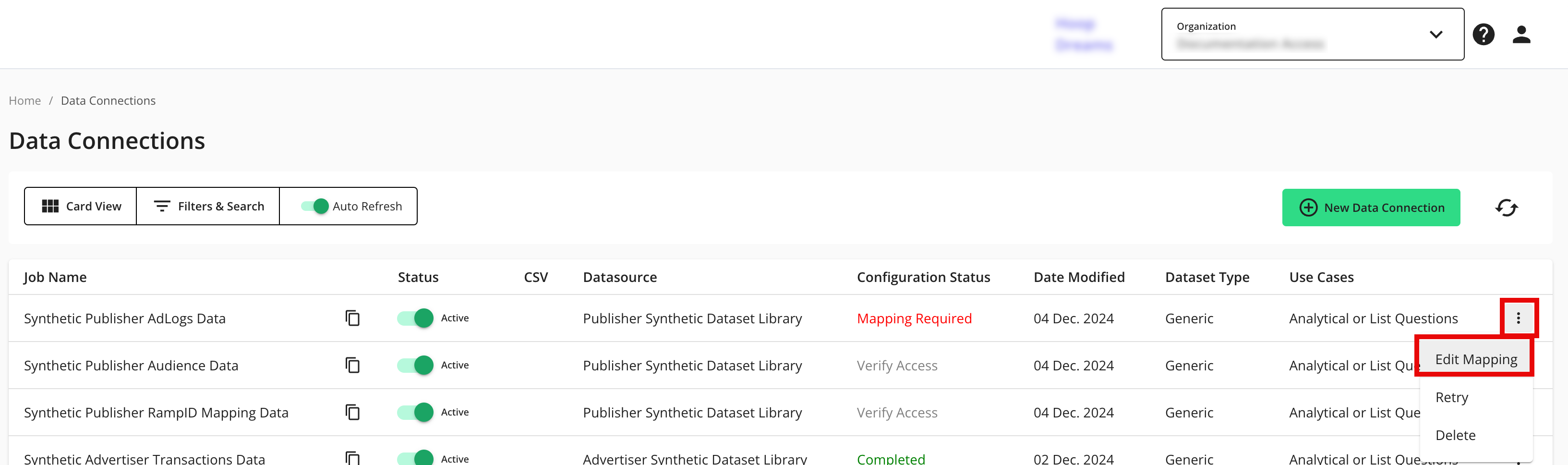Image resolution: width=1568 pixels, height=465 pixels.
Task: Copy Synthetic Publisher RampID Mapping Data name
Action: click(x=352, y=412)
